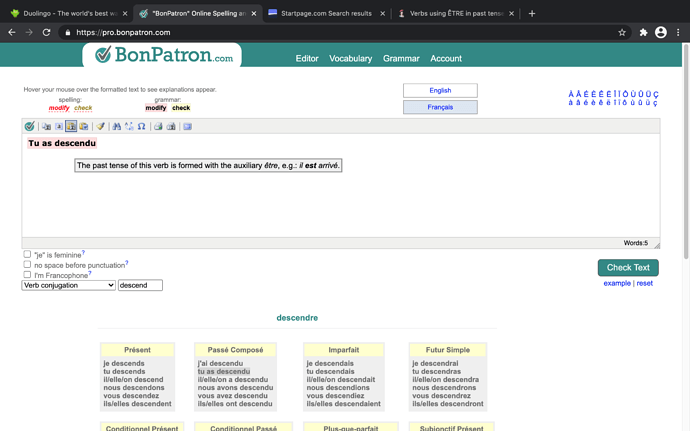The height and width of the screenshot is (431, 690).
Task: Open Find with the binoculars icon
Action: pos(117,126)
